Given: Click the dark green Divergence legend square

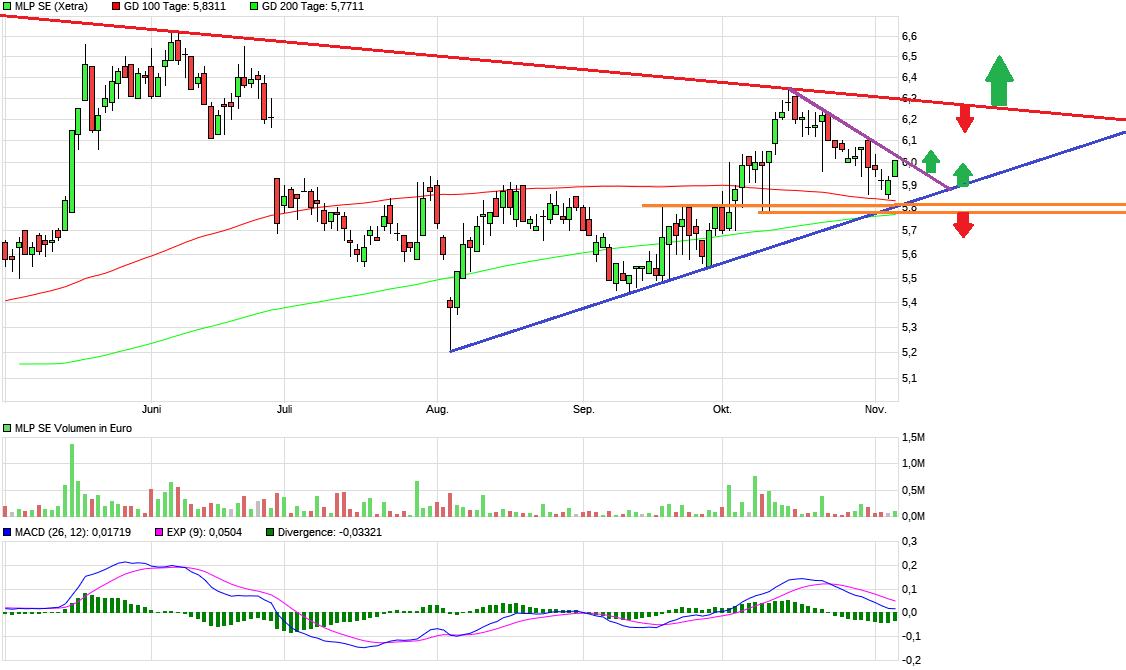Looking at the screenshot, I should point(268,531).
